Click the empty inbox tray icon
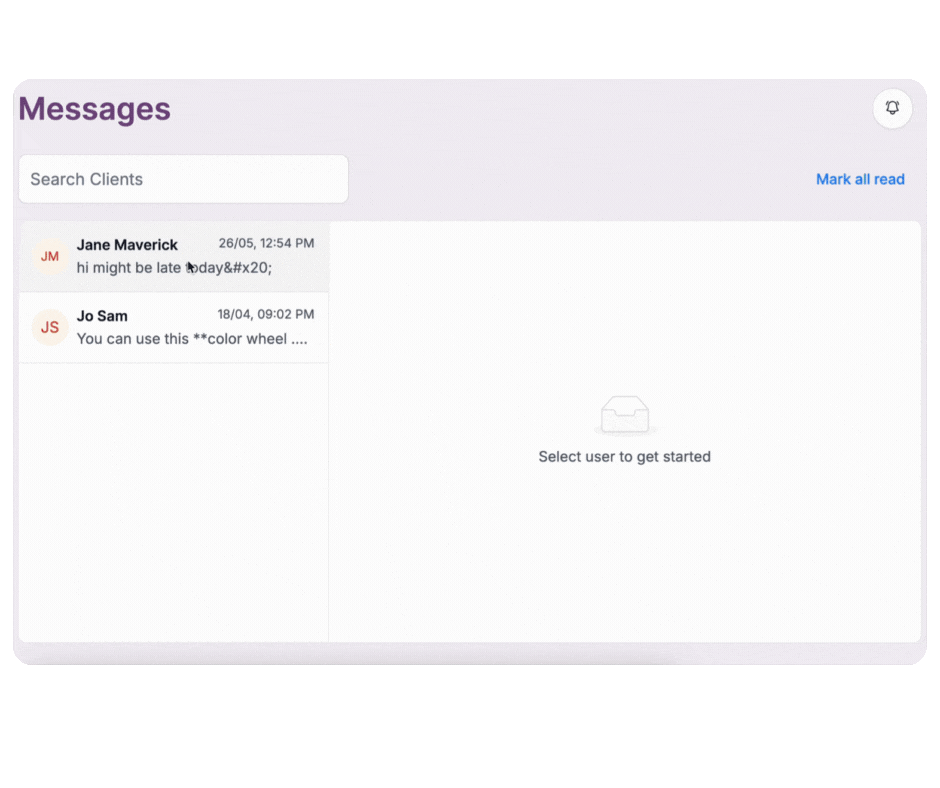Screen dimensions: 940x788 pyautogui.click(x=625, y=414)
